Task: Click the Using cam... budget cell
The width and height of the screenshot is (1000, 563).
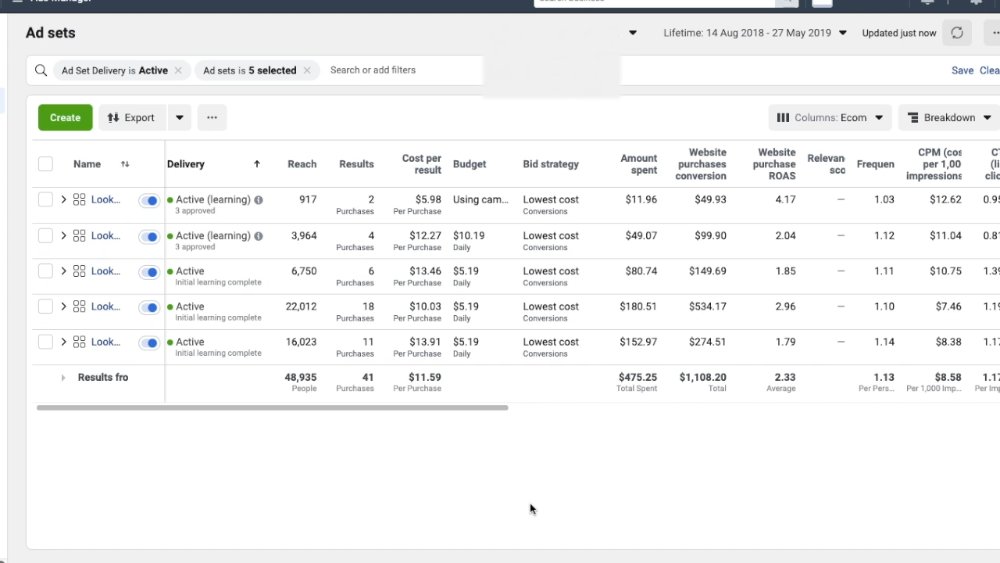Action: point(480,200)
